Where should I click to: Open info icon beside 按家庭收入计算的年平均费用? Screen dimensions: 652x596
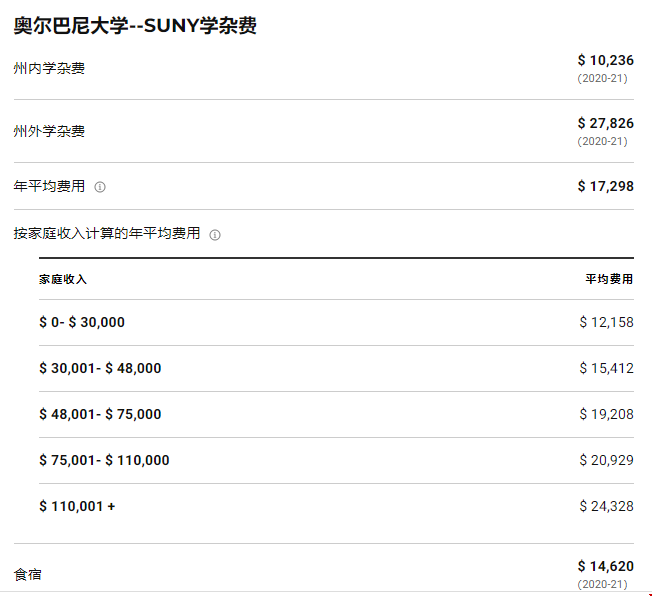tap(215, 235)
